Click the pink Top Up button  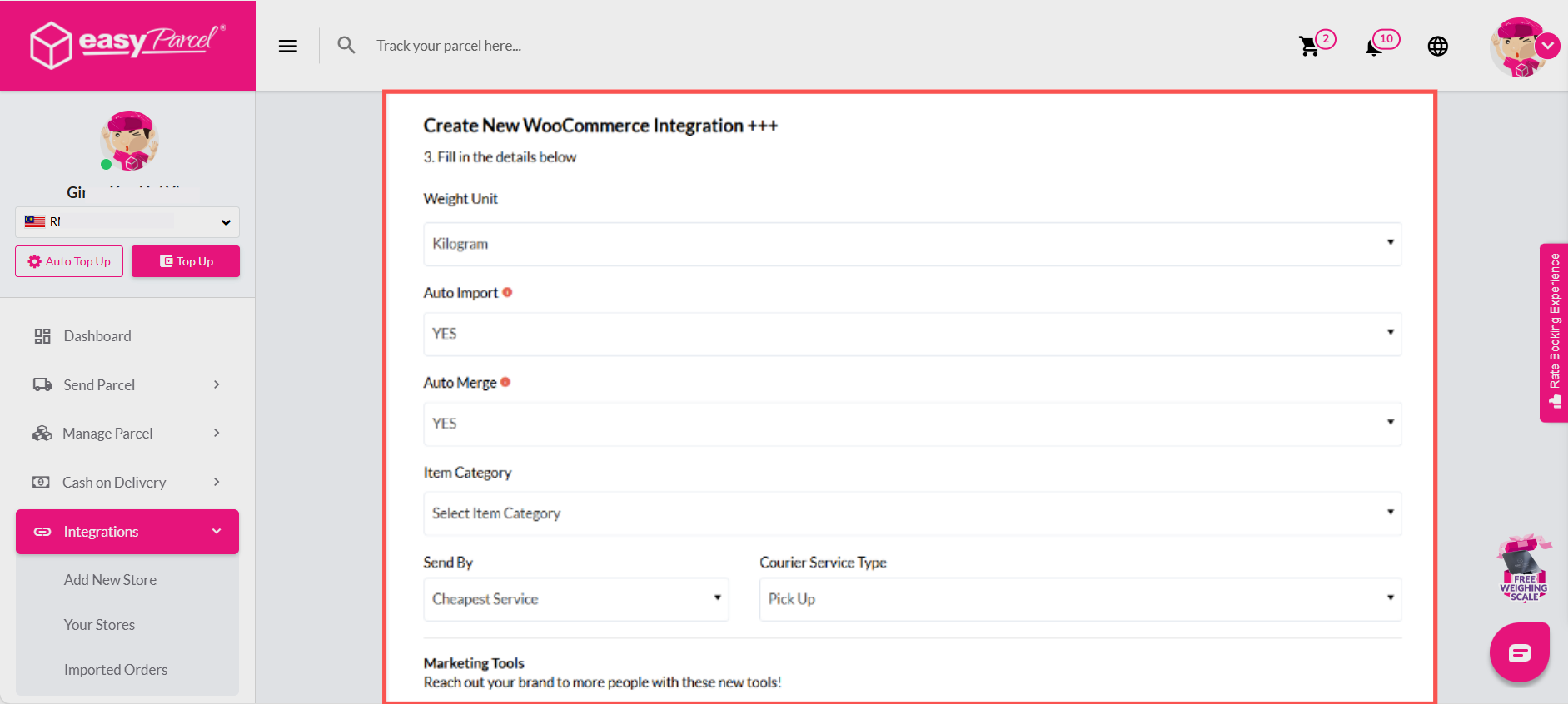(186, 261)
